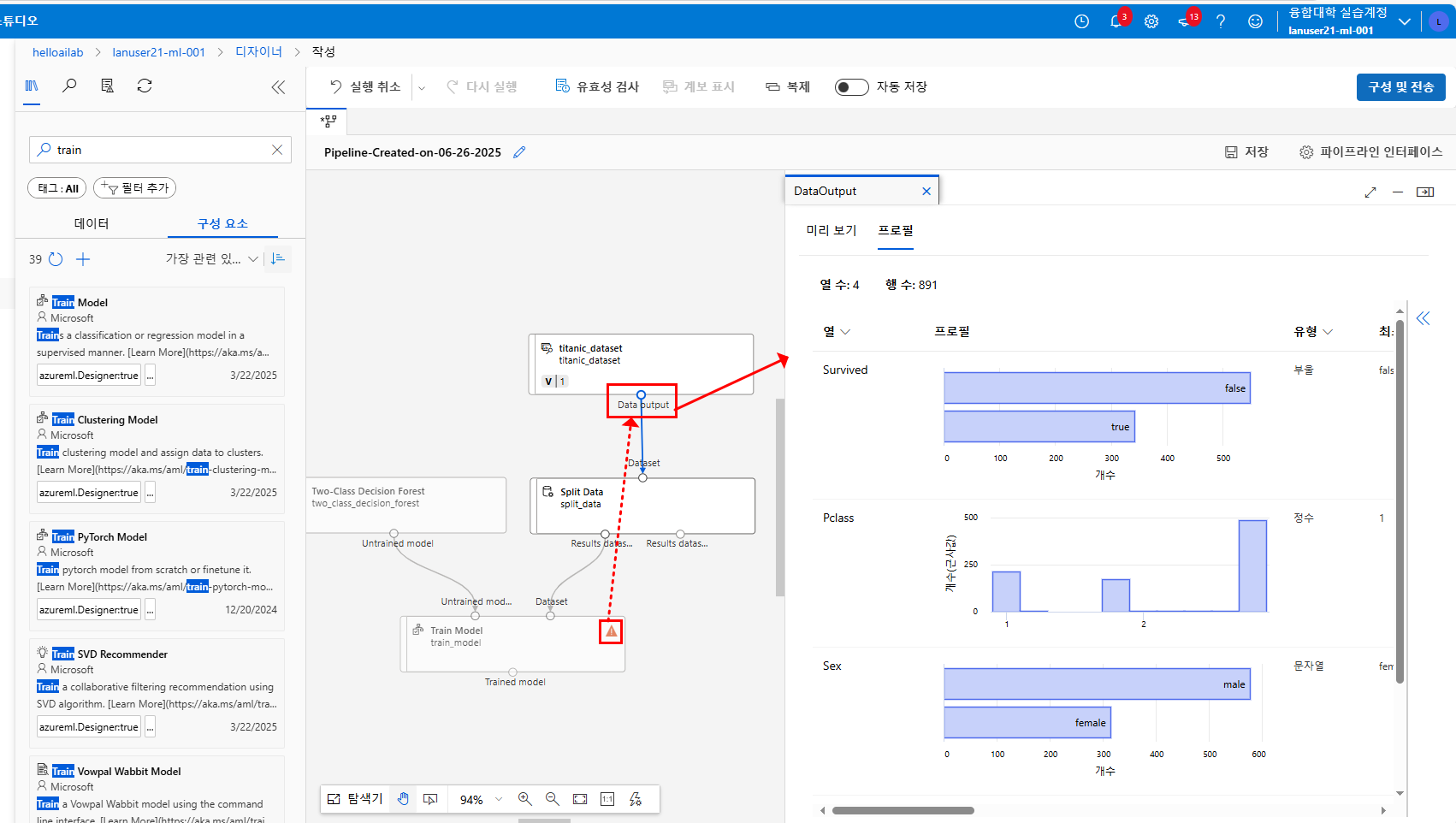Click the 복제 clone button
This screenshot has height=823, width=1456.
pos(788,86)
